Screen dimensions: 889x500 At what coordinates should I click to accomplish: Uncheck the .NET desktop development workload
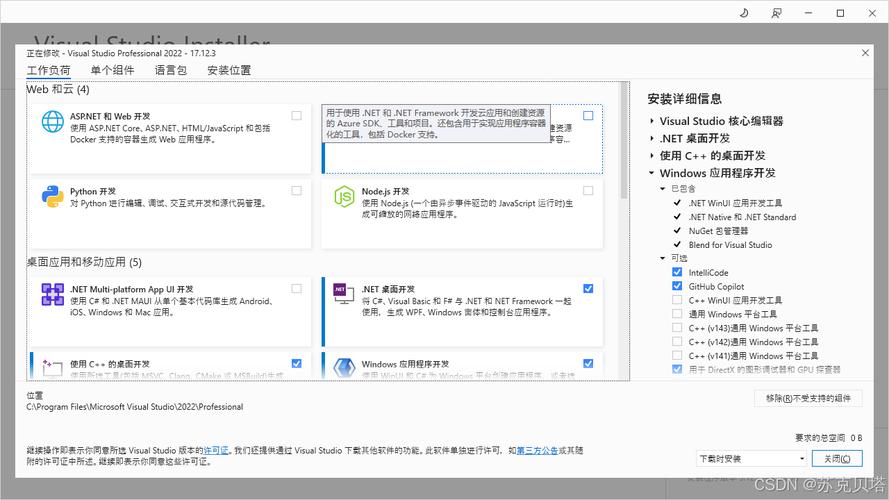coord(589,289)
